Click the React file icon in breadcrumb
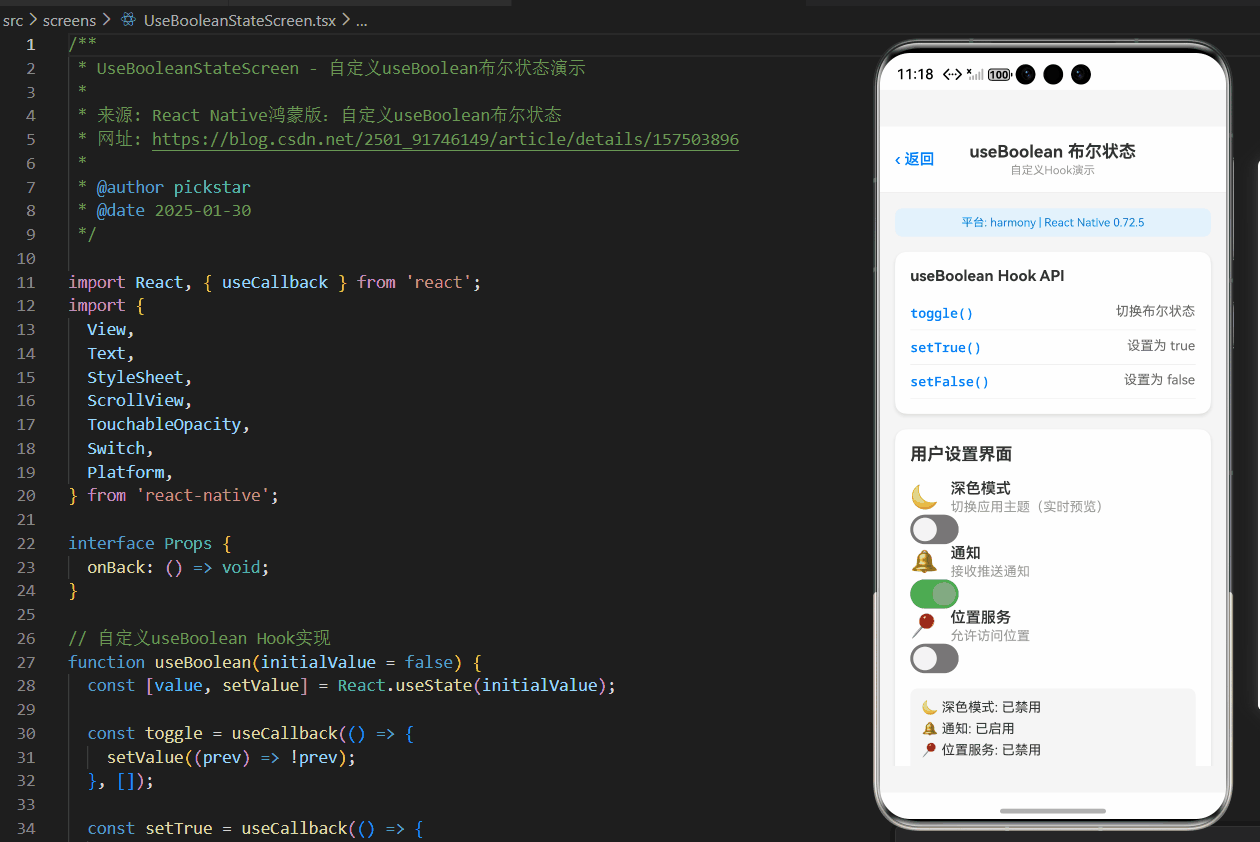 pyautogui.click(x=128, y=20)
